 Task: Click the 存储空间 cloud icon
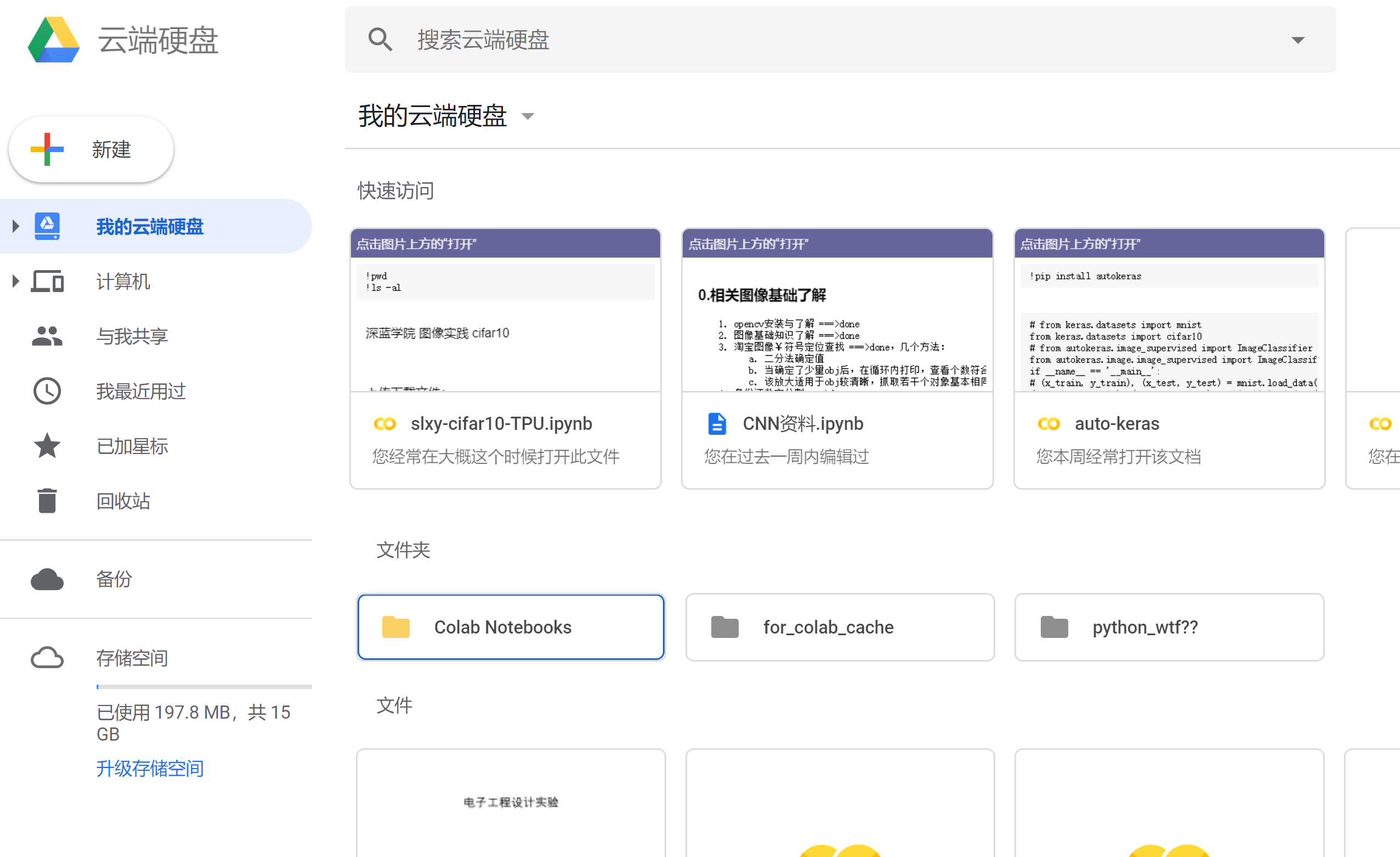(x=47, y=657)
